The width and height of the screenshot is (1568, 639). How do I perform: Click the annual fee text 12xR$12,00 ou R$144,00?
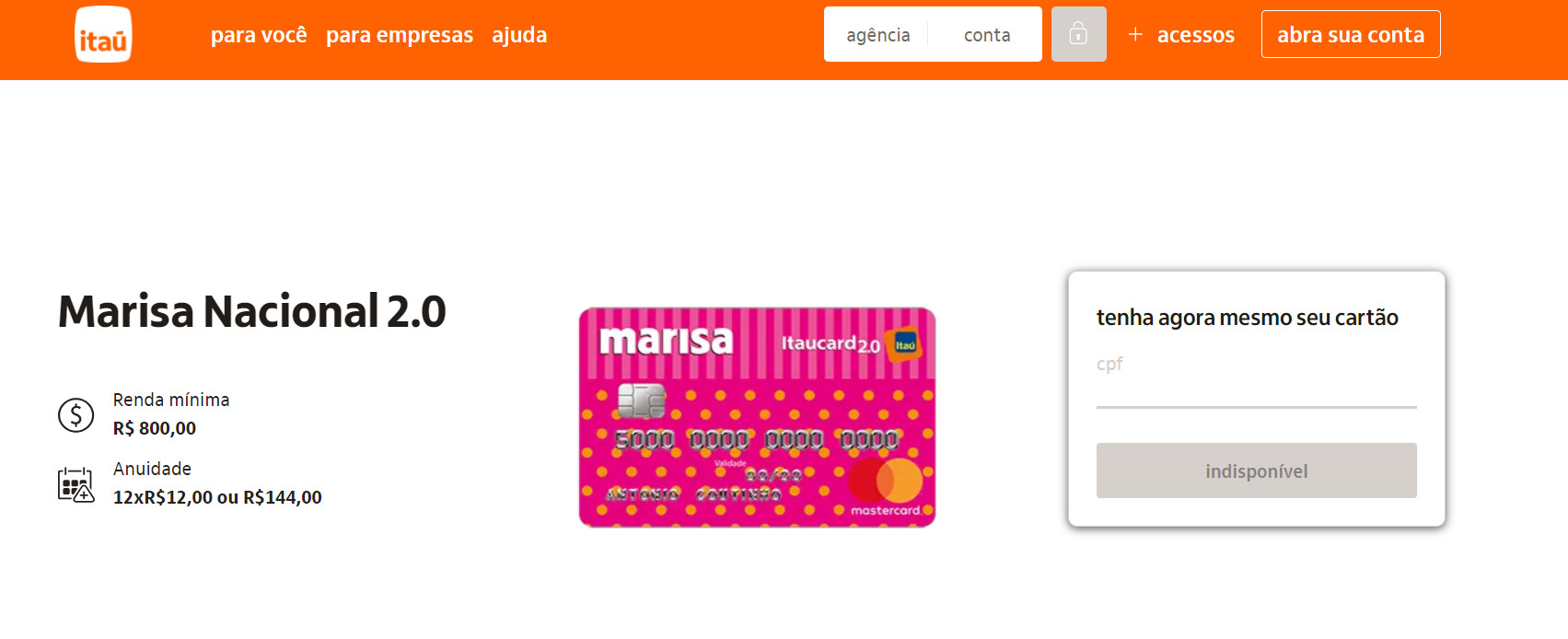[217, 497]
